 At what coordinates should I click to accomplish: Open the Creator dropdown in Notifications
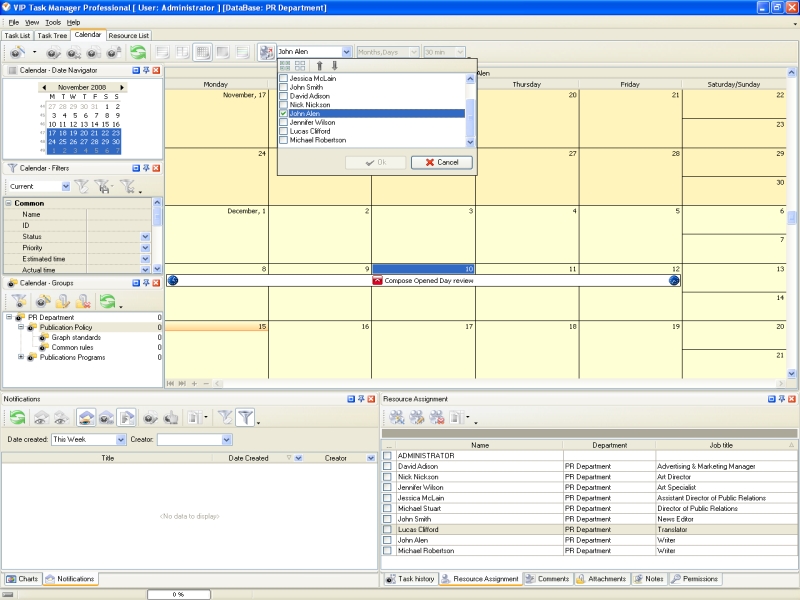click(x=227, y=439)
